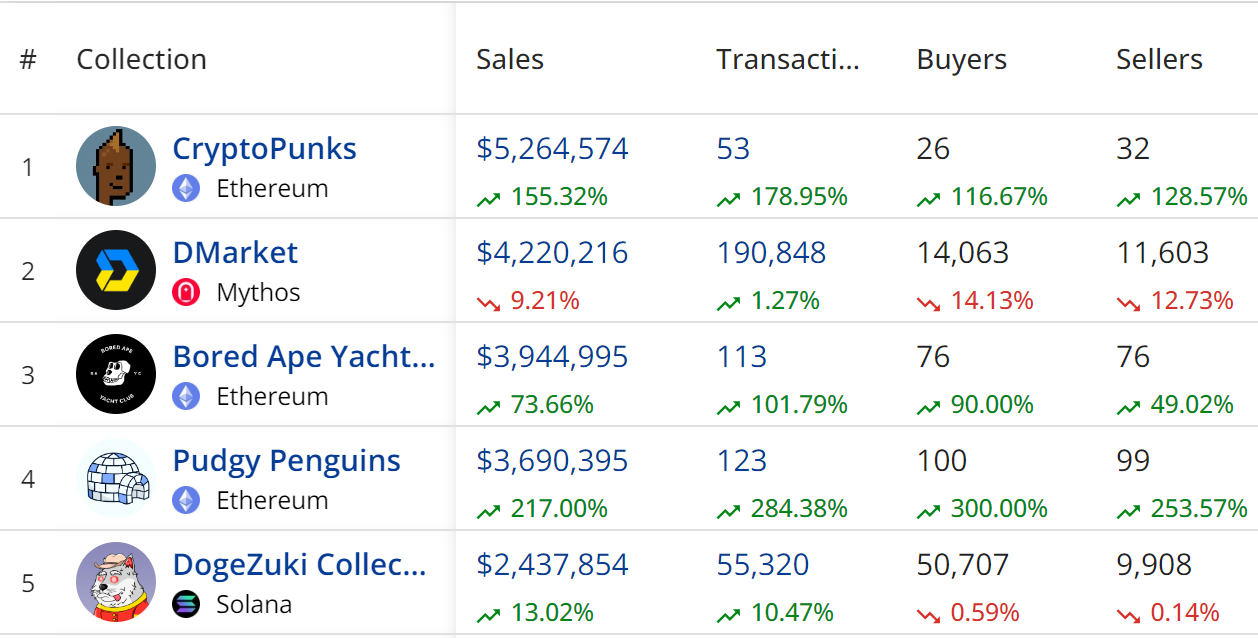Click the # rank column header

28,59
